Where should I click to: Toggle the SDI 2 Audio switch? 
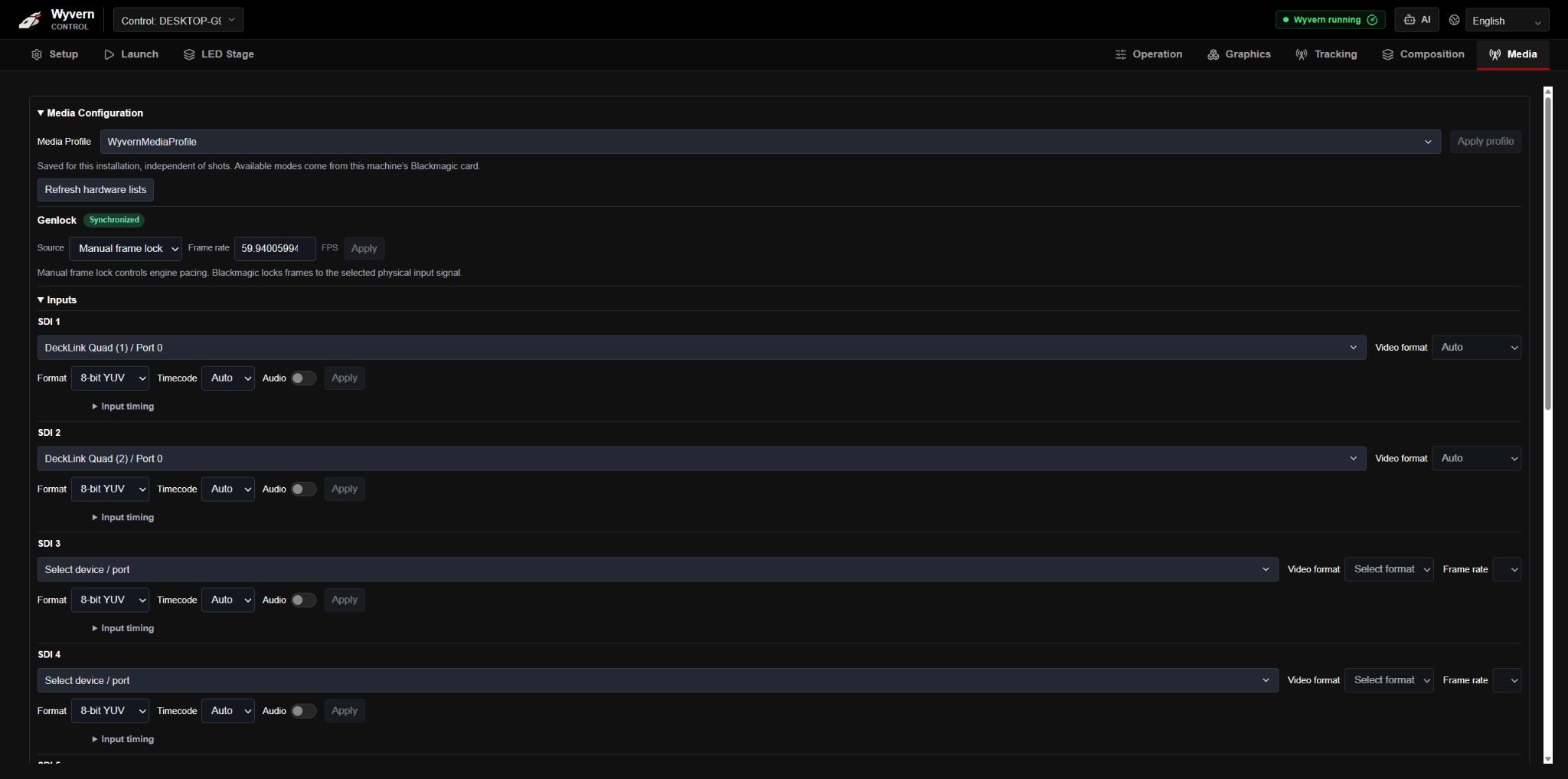303,489
